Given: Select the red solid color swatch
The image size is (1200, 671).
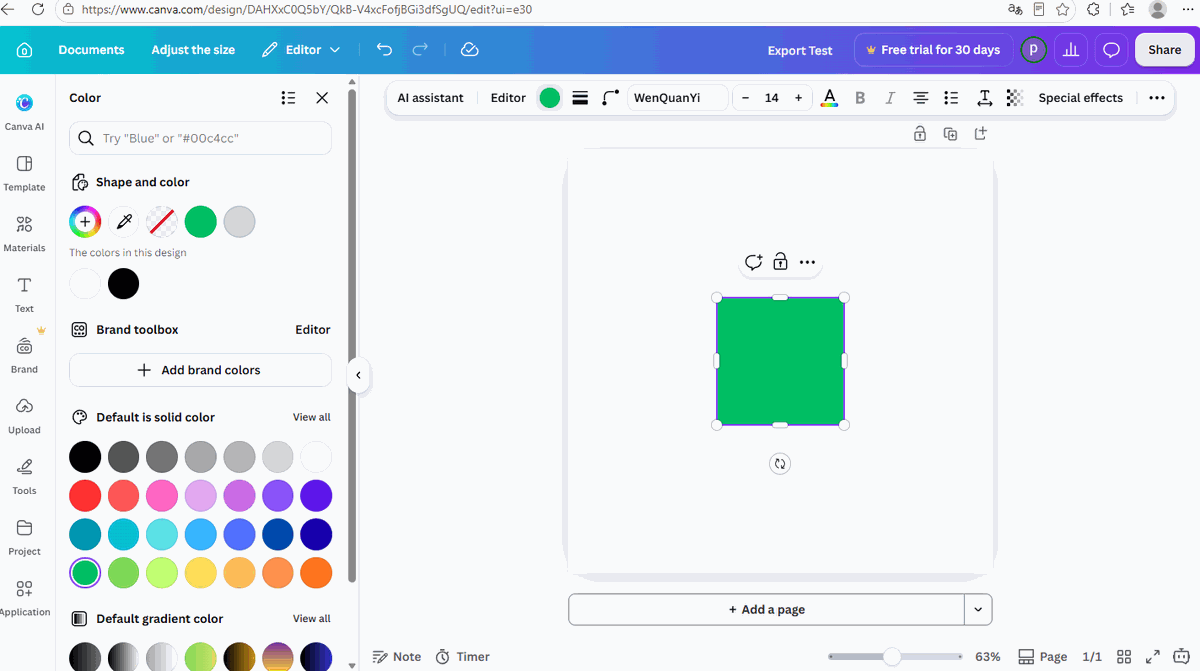Looking at the screenshot, I should (x=85, y=495).
